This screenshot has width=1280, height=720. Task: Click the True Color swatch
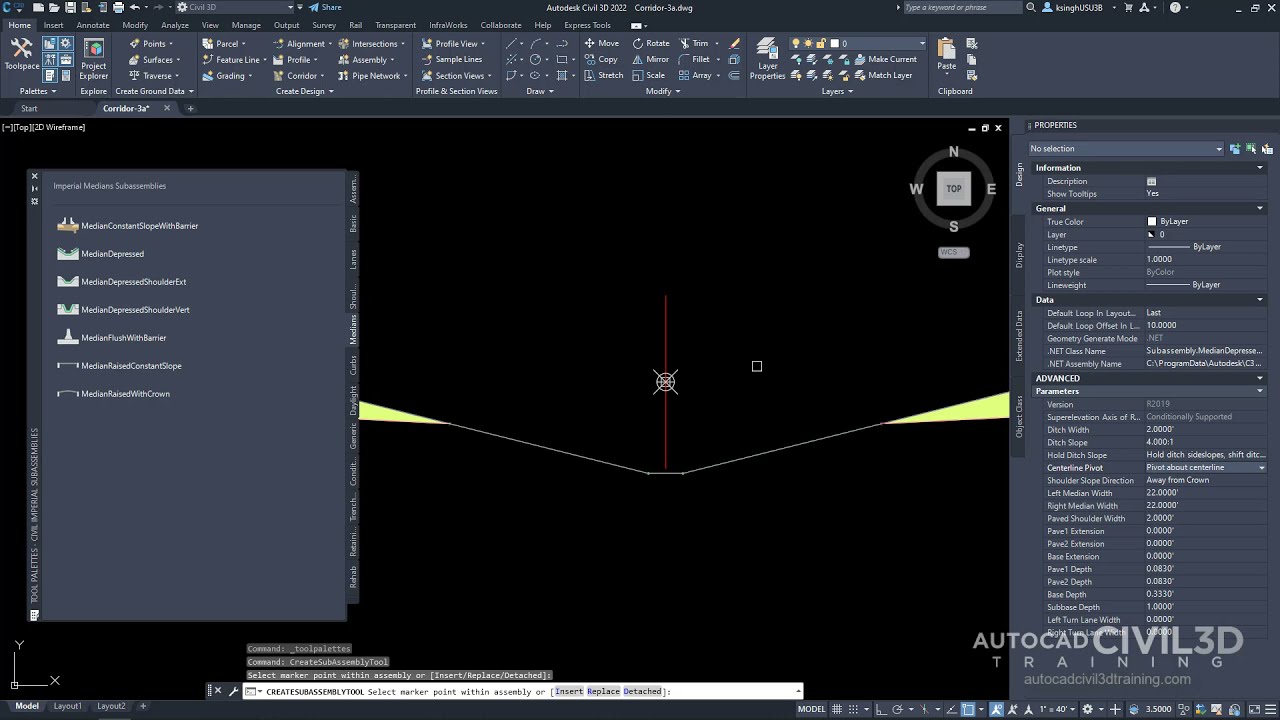pyautogui.click(x=1151, y=222)
